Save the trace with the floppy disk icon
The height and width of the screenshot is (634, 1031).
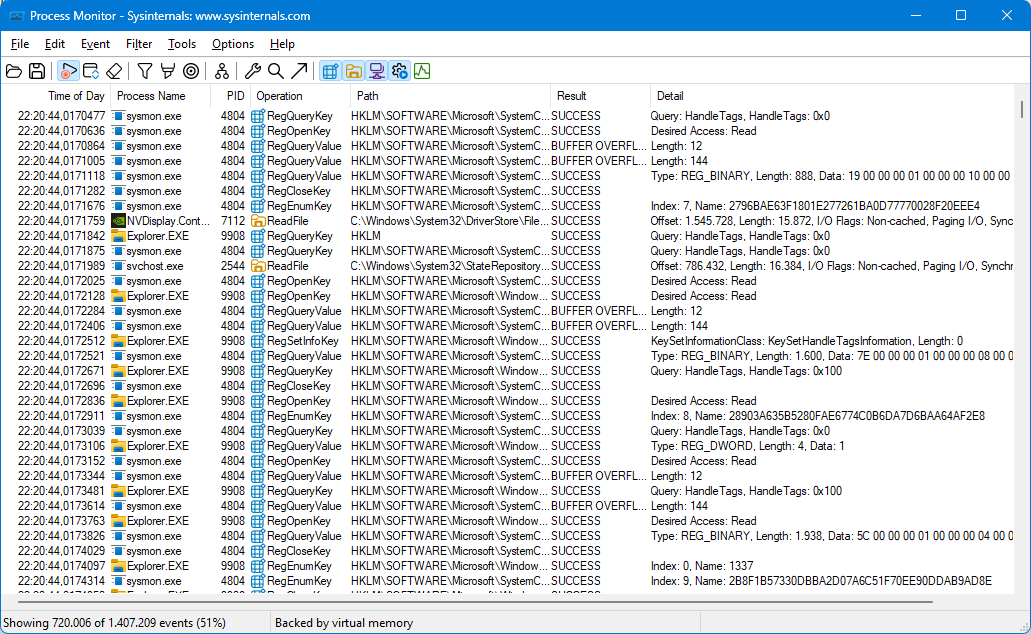coord(37,71)
